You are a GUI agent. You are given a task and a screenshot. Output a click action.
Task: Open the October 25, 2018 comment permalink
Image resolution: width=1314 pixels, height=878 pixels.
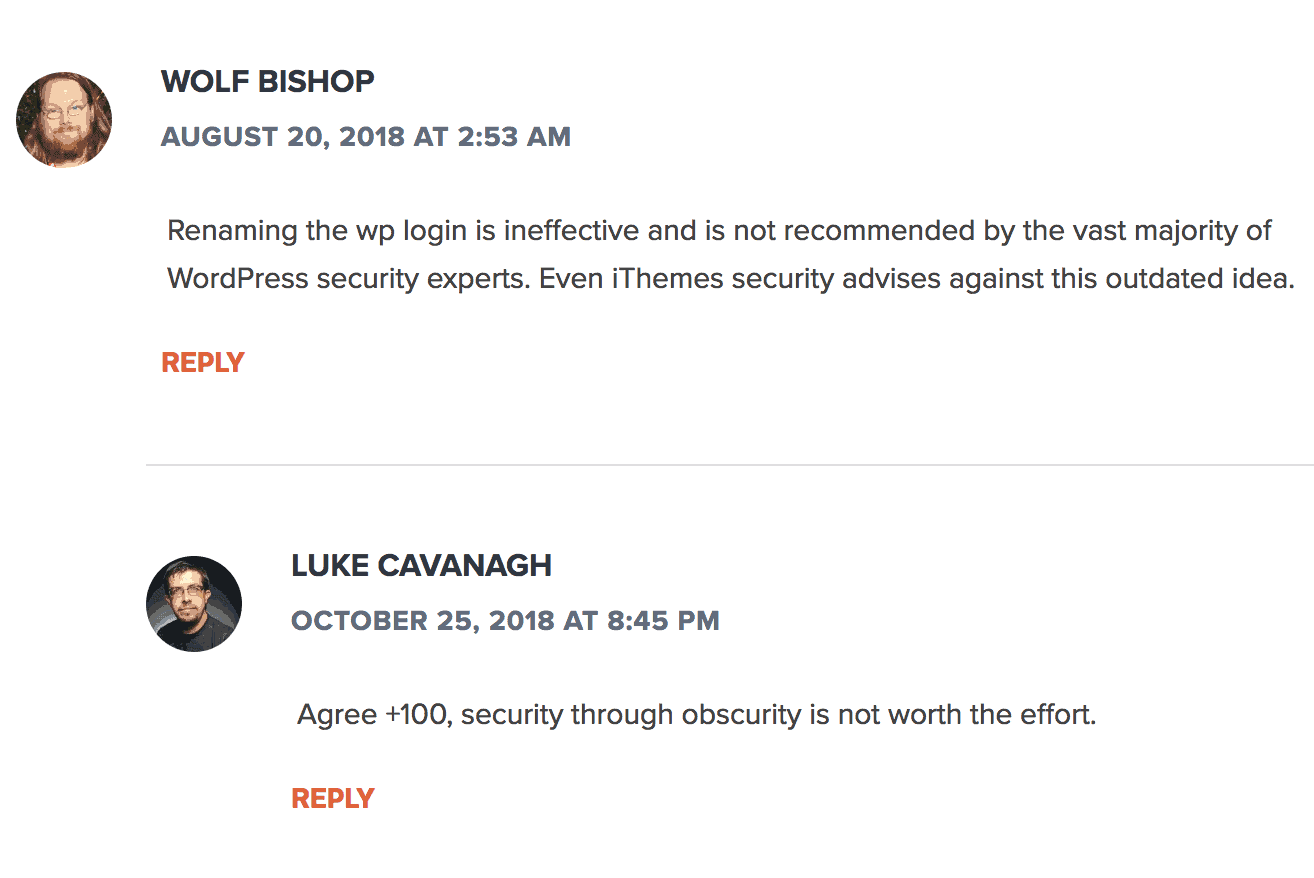[x=505, y=621]
